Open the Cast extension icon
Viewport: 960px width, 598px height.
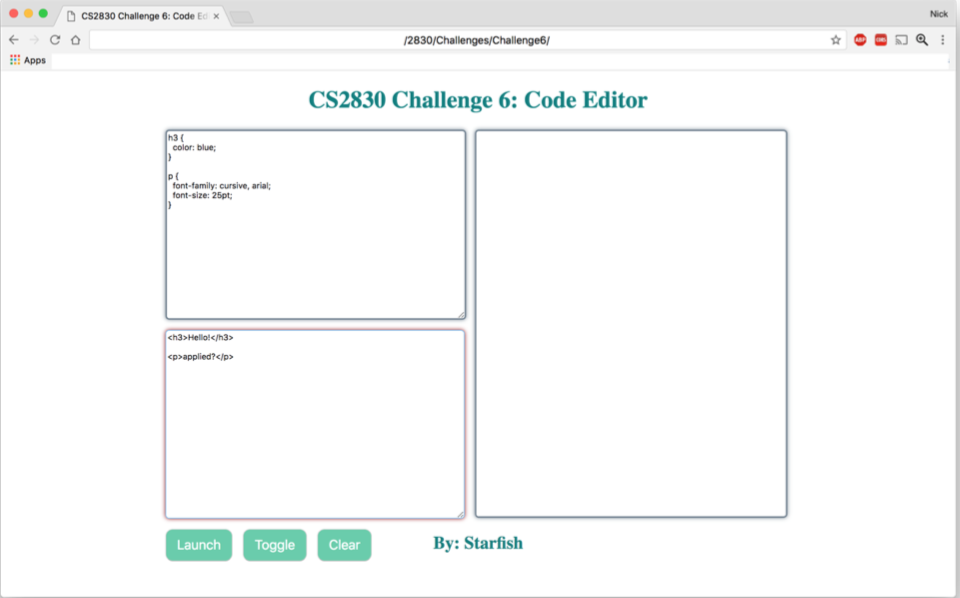[x=901, y=40]
